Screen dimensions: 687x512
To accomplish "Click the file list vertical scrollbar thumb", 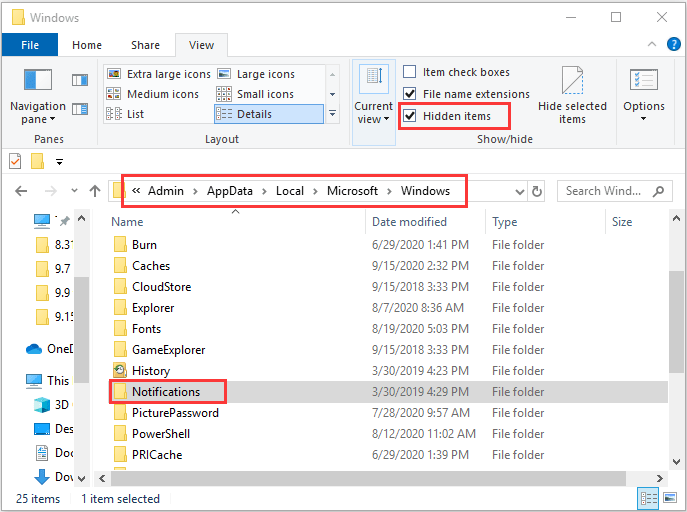I will tap(676, 322).
